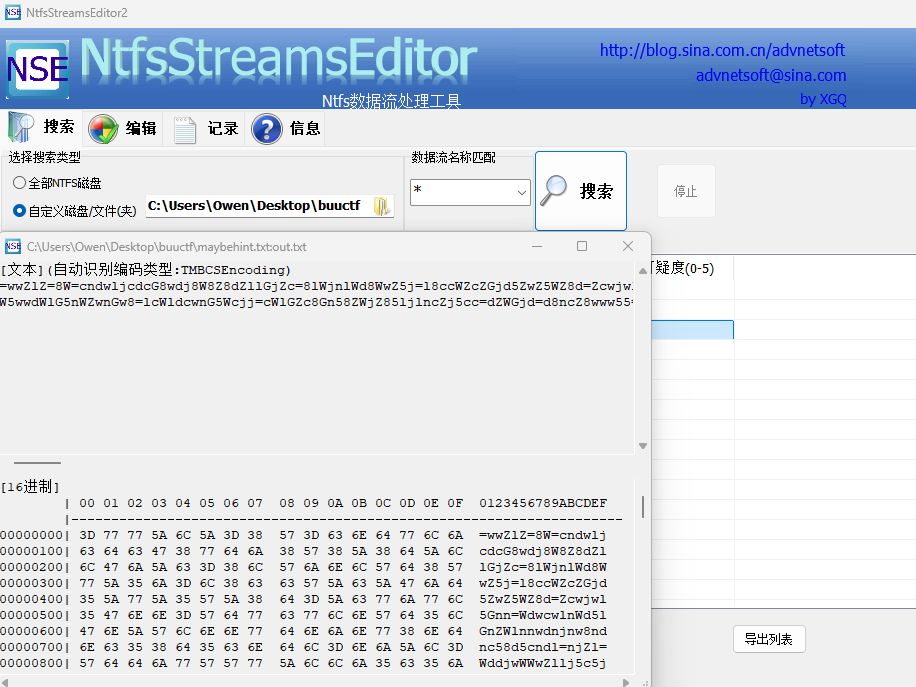Click the notepad 记录 icon
This screenshot has width=916, height=687.
pos(185,130)
